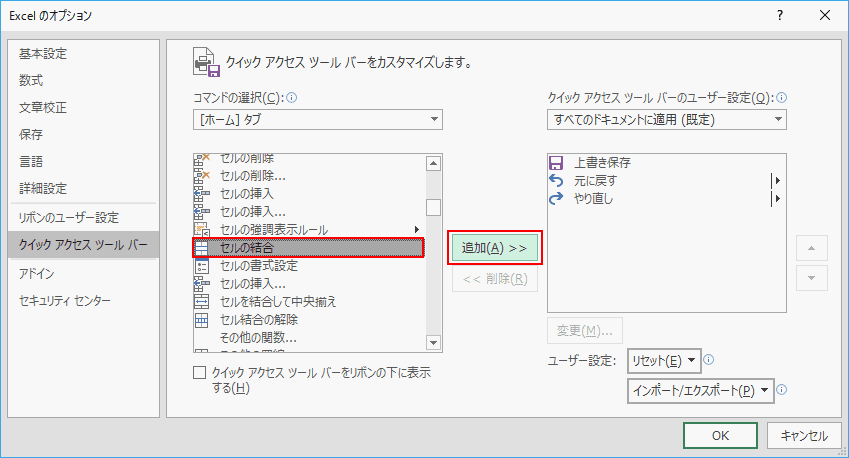Viewport: 849px width, 458px height.
Task: Select セルの強調表示ルール in command list
Action: (x=309, y=230)
